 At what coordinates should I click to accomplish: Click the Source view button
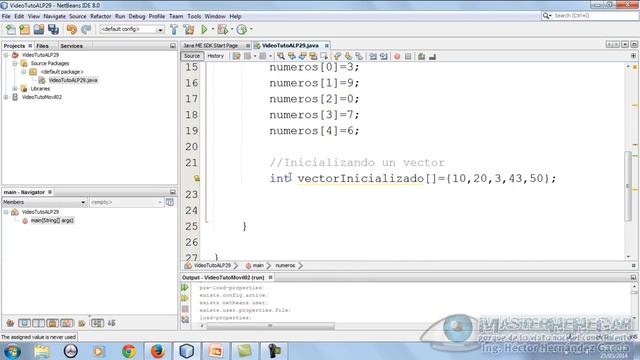pyautogui.click(x=192, y=56)
